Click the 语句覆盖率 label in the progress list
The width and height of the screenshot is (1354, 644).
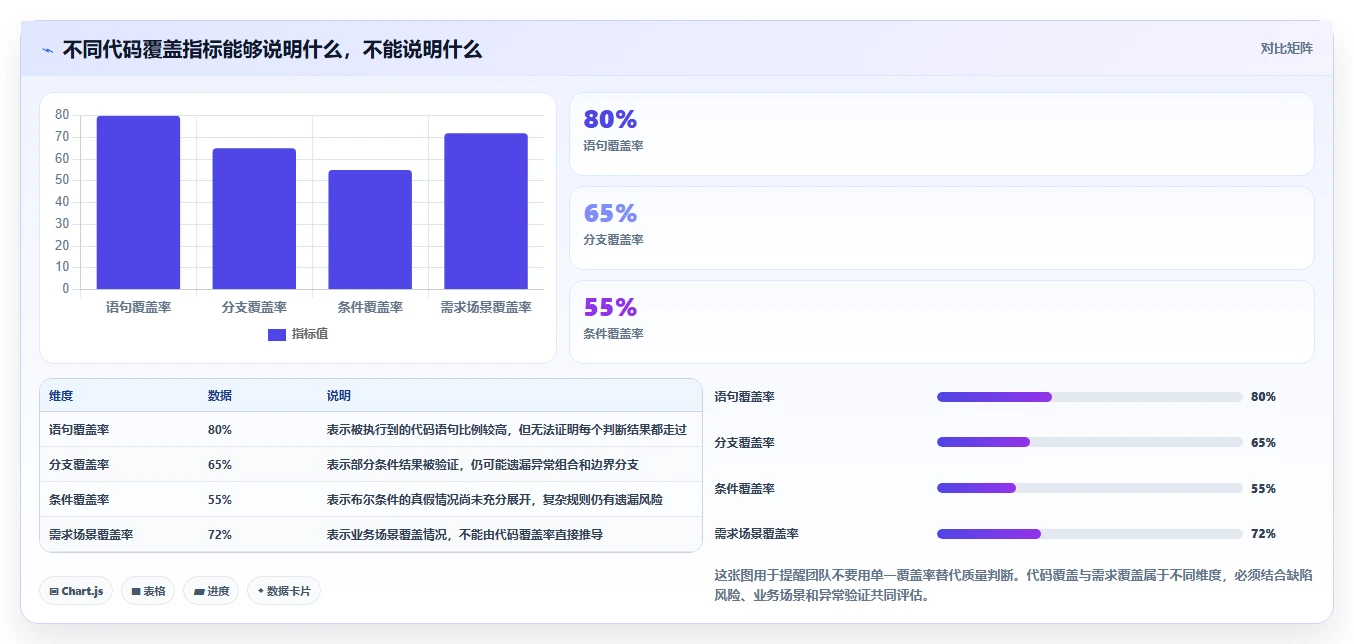745,397
